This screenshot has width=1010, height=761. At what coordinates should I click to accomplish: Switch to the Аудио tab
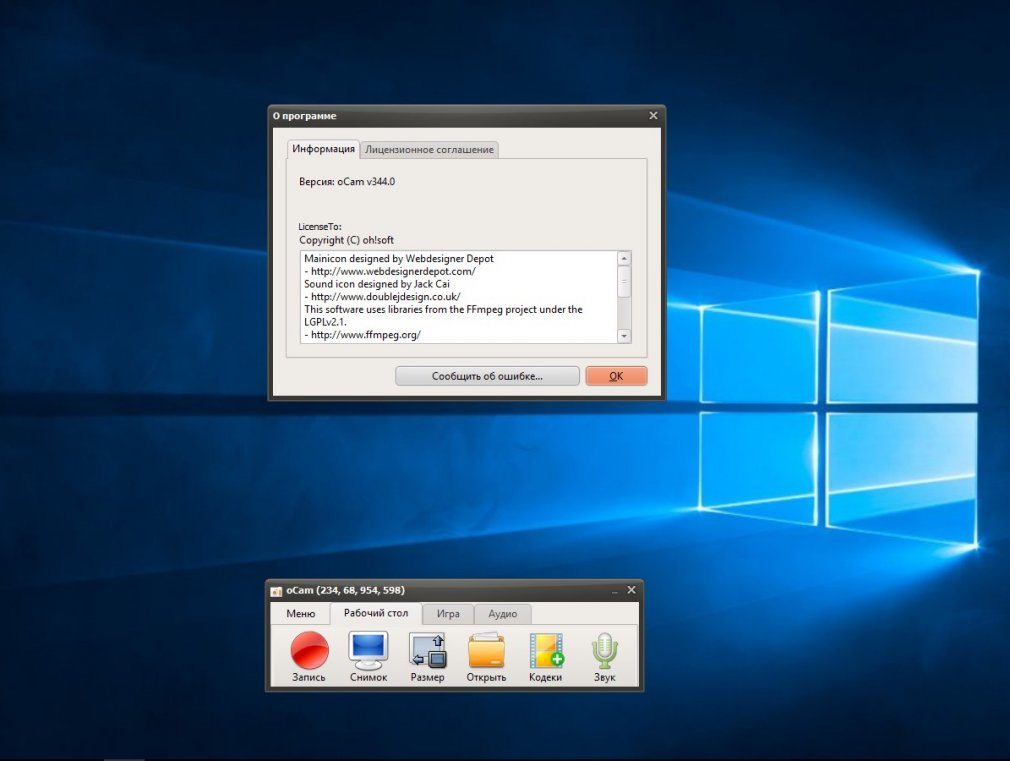coord(502,614)
